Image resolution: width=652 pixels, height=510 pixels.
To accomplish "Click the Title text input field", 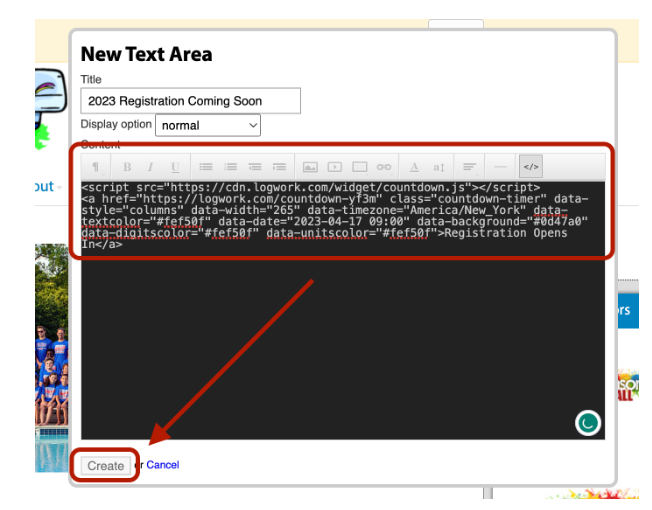I will [190, 101].
